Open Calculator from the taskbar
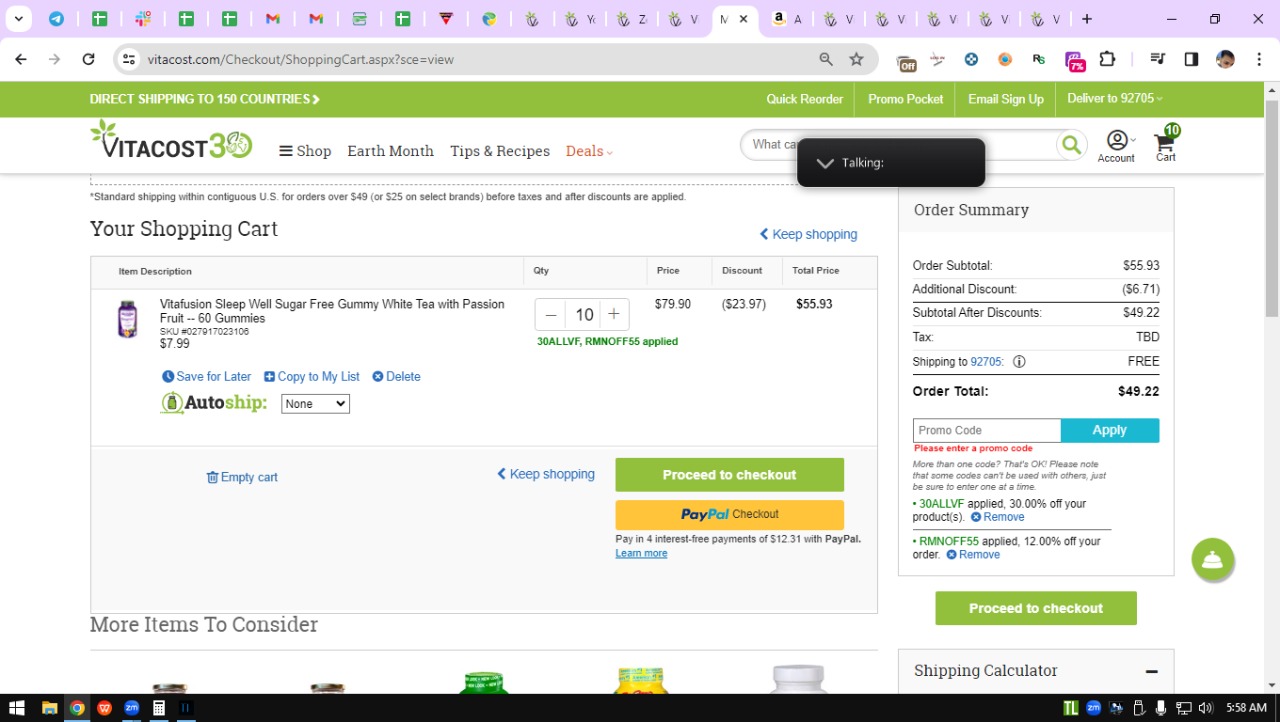The width and height of the screenshot is (1280, 722). 158,708
